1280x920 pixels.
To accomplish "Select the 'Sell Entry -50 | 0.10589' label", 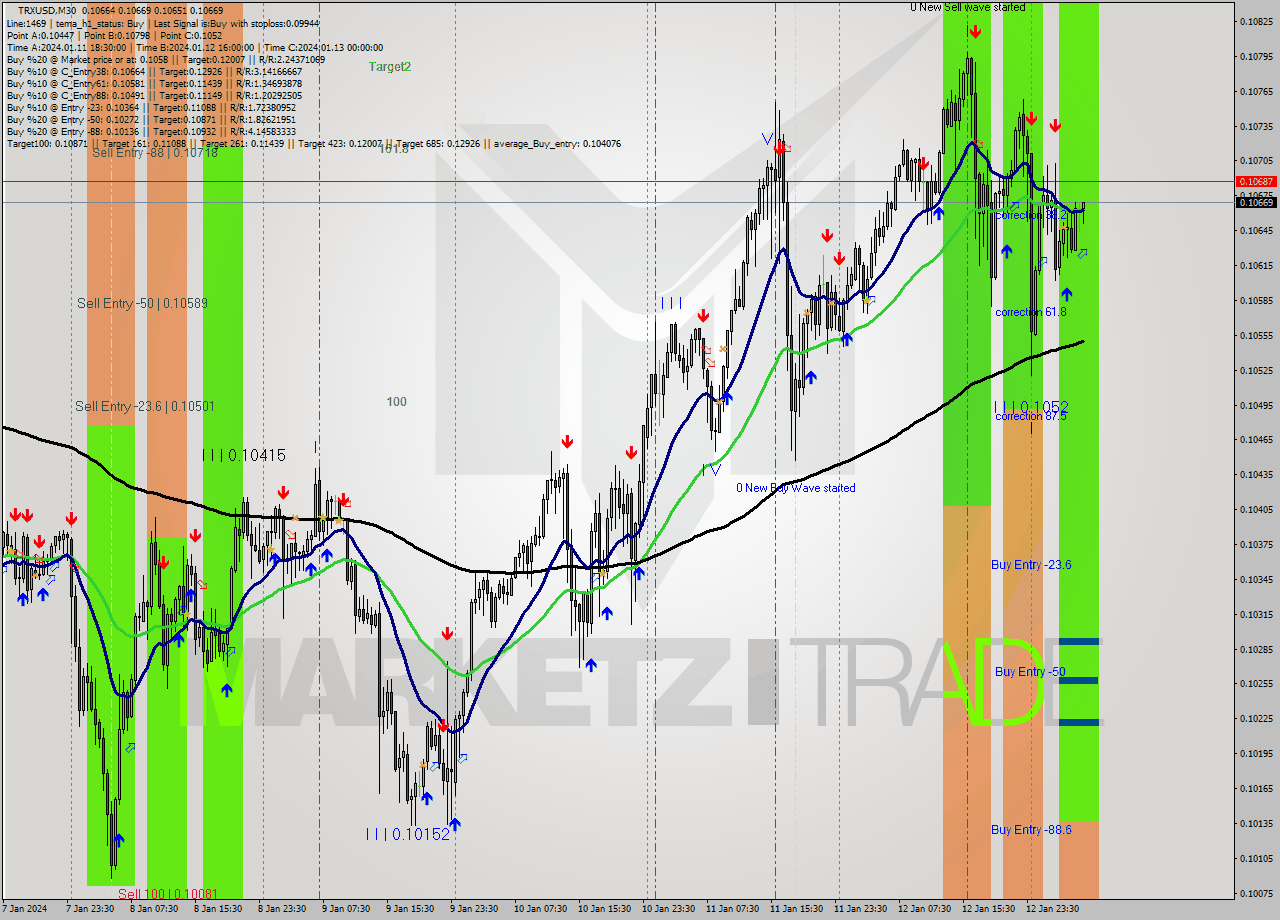I will pyautogui.click(x=142, y=303).
